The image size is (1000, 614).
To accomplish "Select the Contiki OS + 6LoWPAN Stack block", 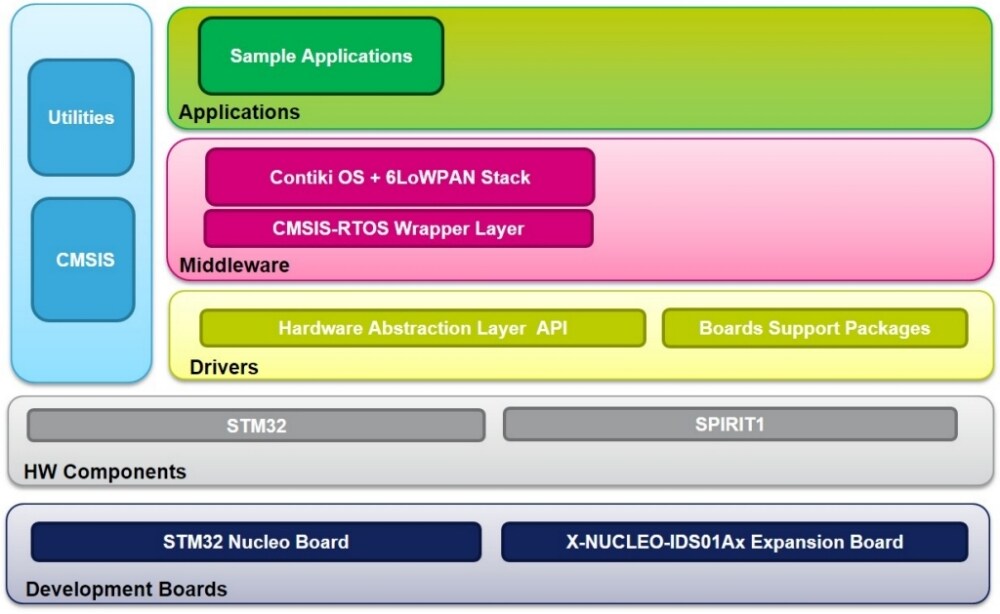I will tap(399, 177).
